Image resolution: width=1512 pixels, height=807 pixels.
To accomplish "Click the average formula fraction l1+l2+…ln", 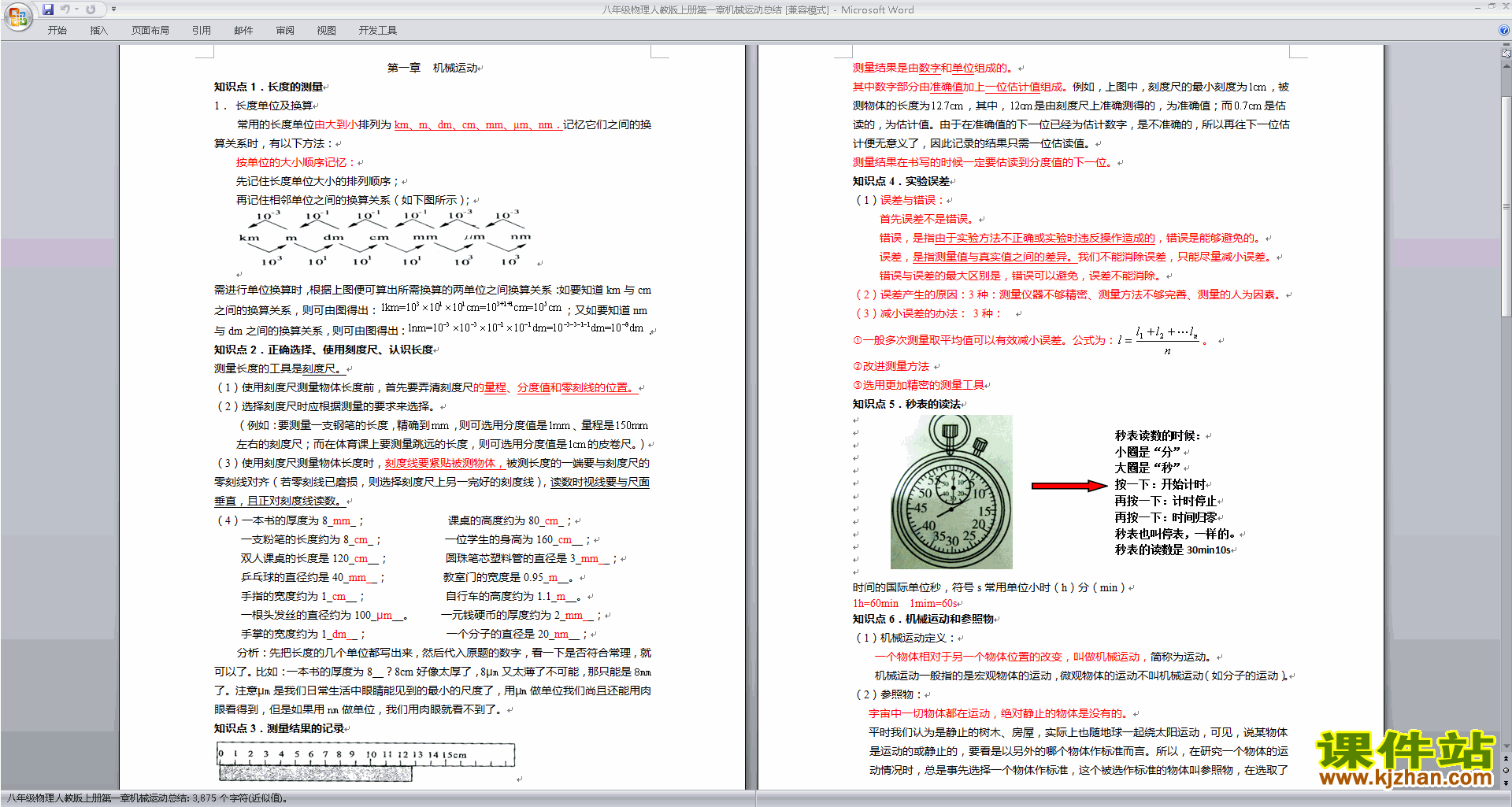I will point(1166,340).
